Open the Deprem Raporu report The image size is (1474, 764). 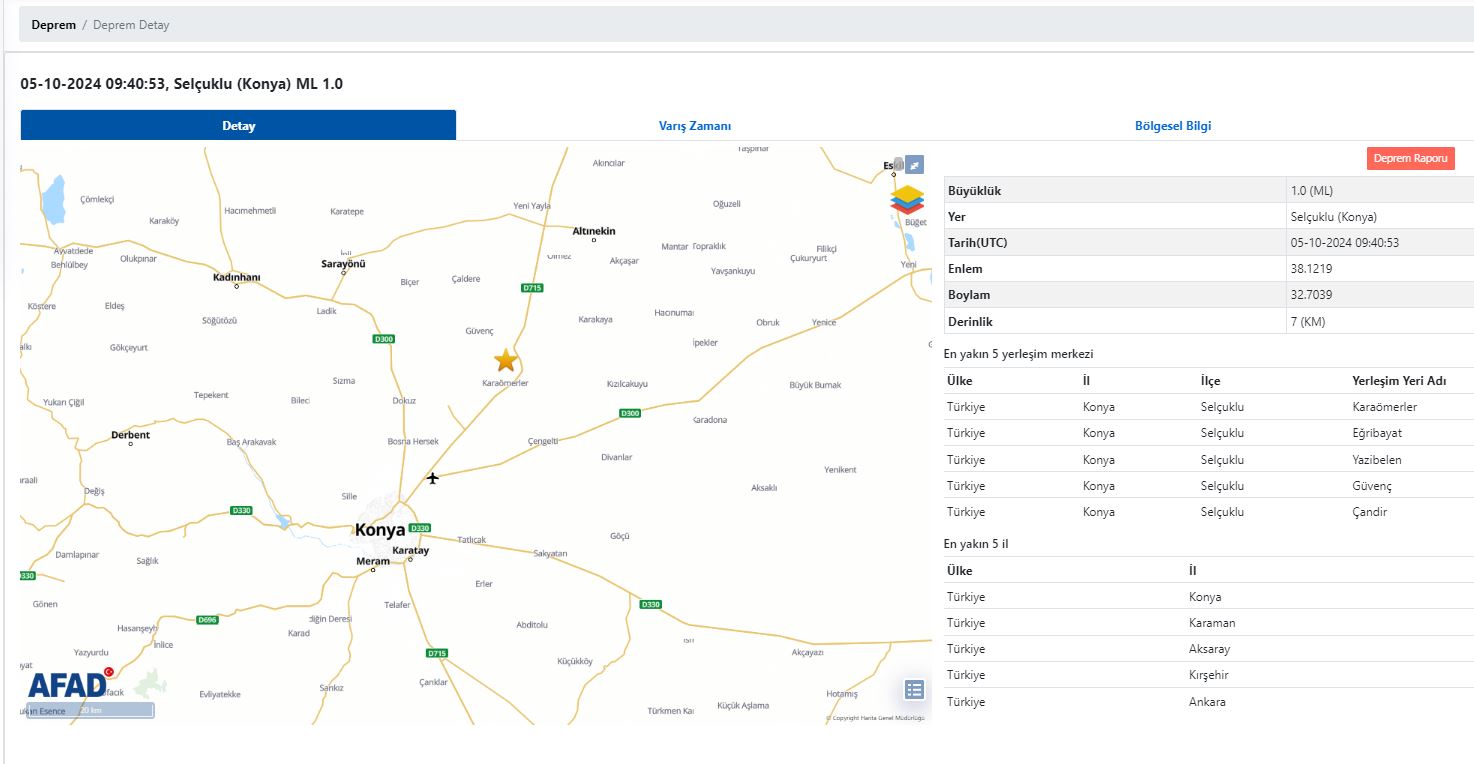pyautogui.click(x=1411, y=158)
